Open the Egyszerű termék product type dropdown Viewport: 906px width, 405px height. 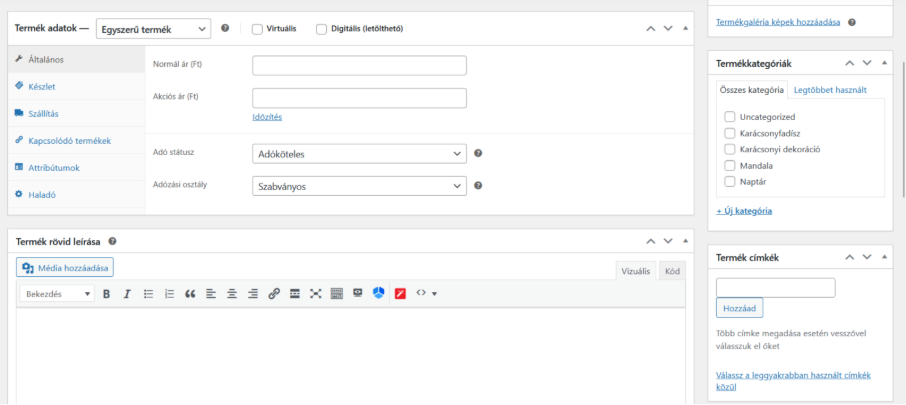[x=154, y=29]
